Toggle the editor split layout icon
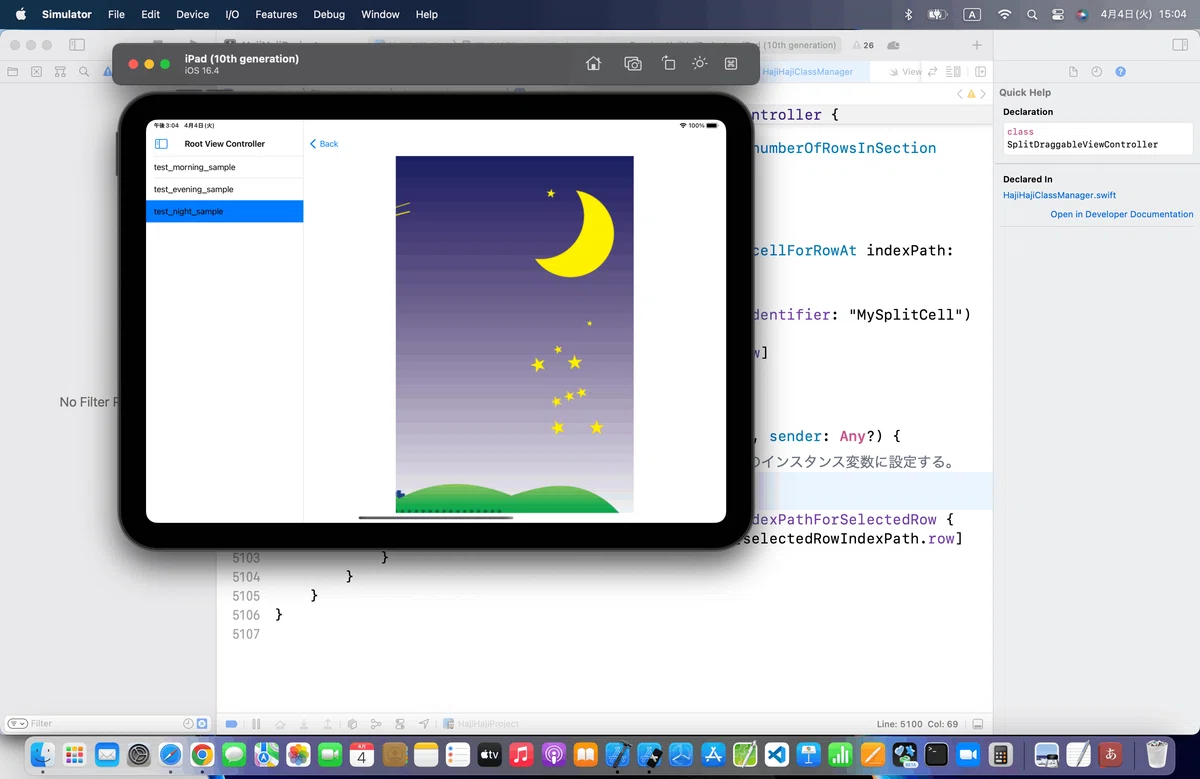The image size is (1200, 779). 981,72
